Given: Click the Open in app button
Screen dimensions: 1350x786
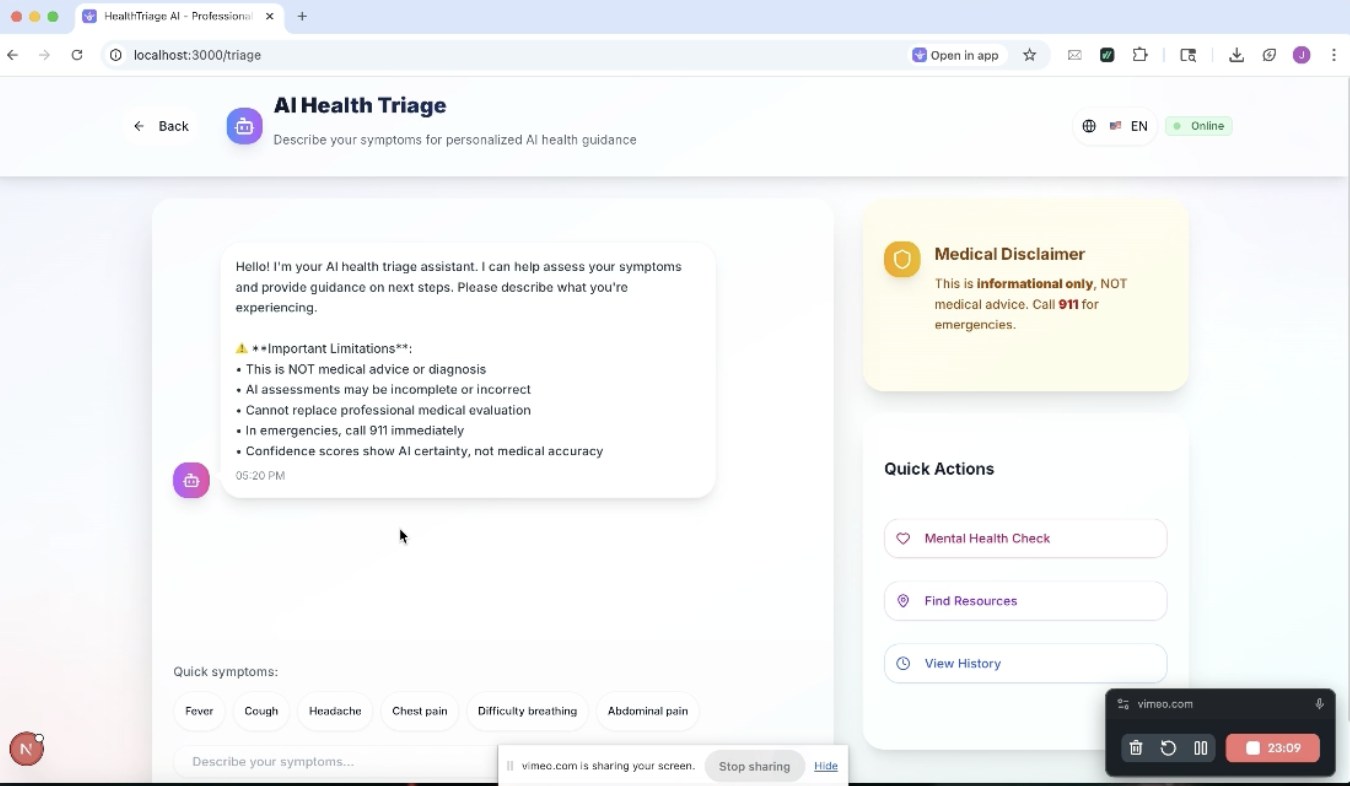Looking at the screenshot, I should coord(955,55).
